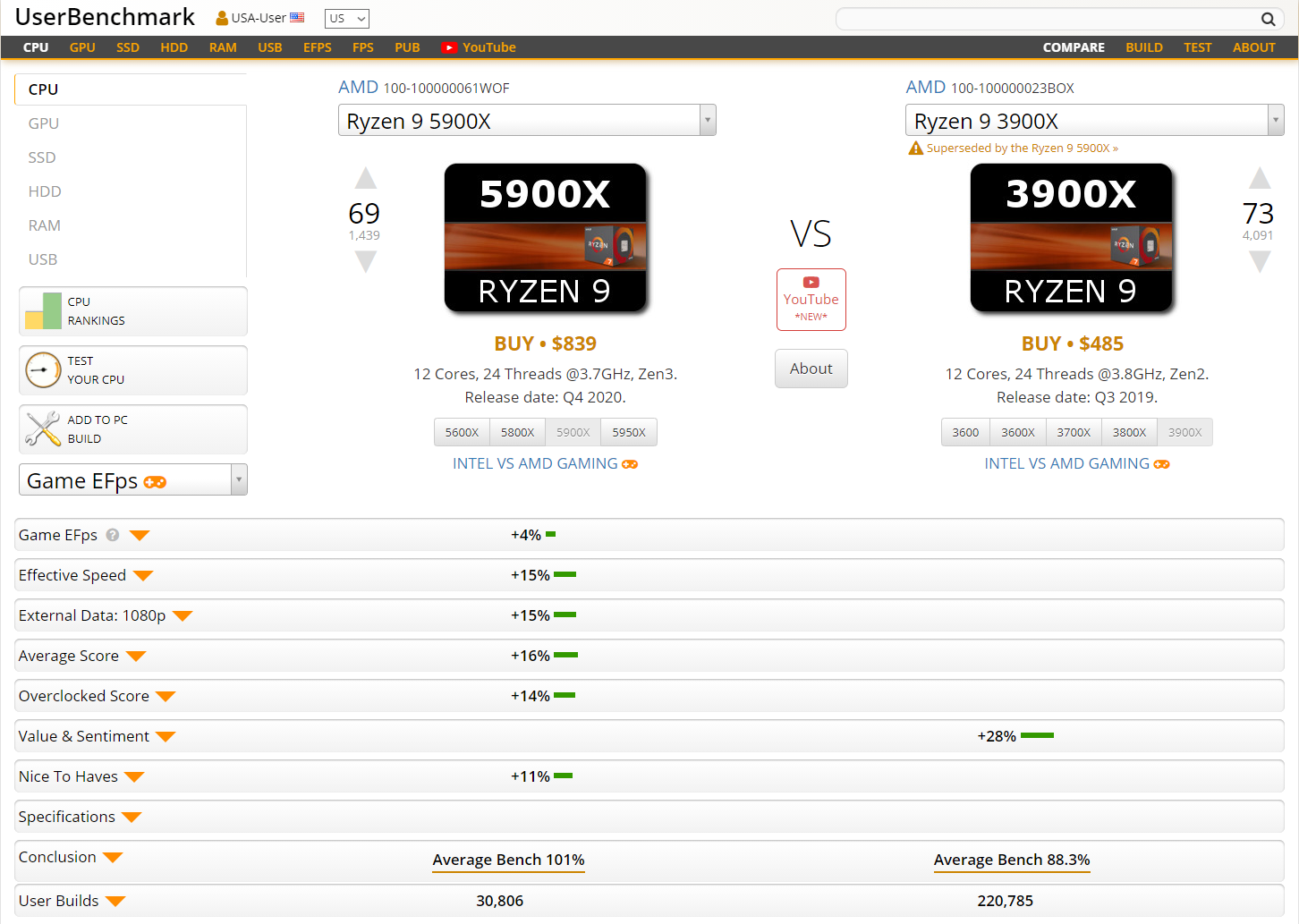Open the CPU Rankings chart icon
The height and width of the screenshot is (924, 1299).
pos(43,311)
